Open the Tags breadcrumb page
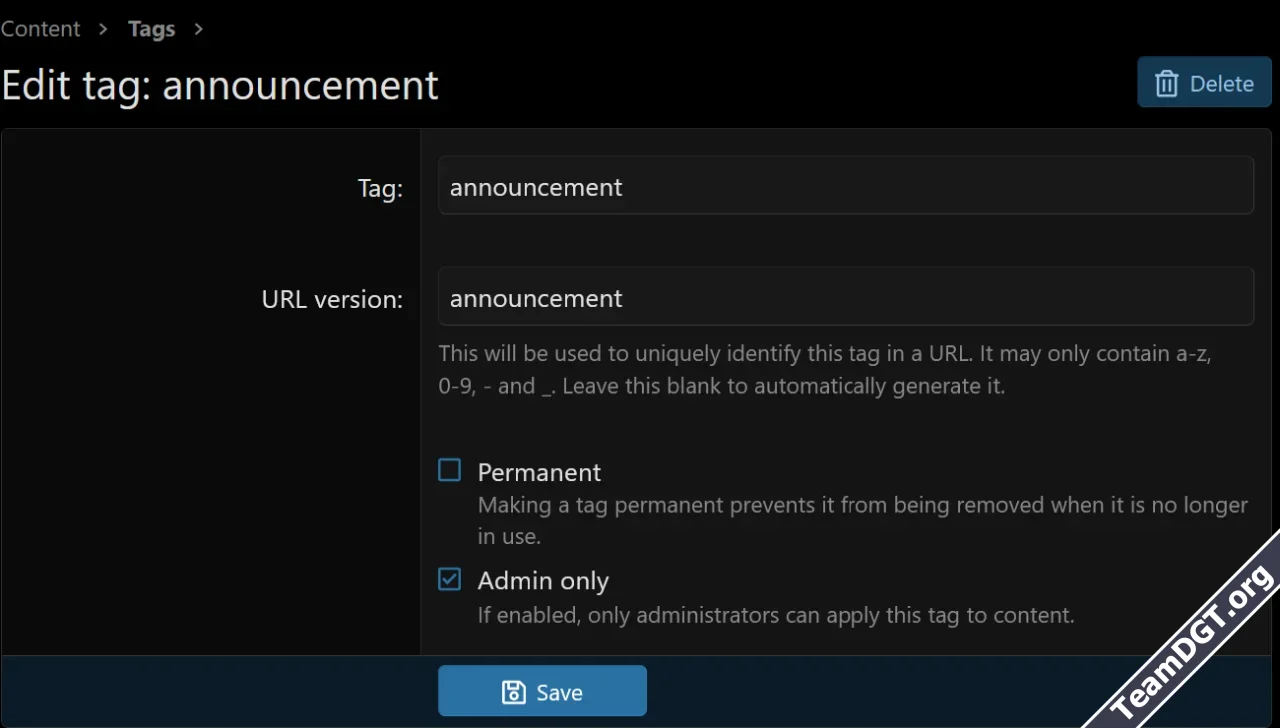 [151, 28]
